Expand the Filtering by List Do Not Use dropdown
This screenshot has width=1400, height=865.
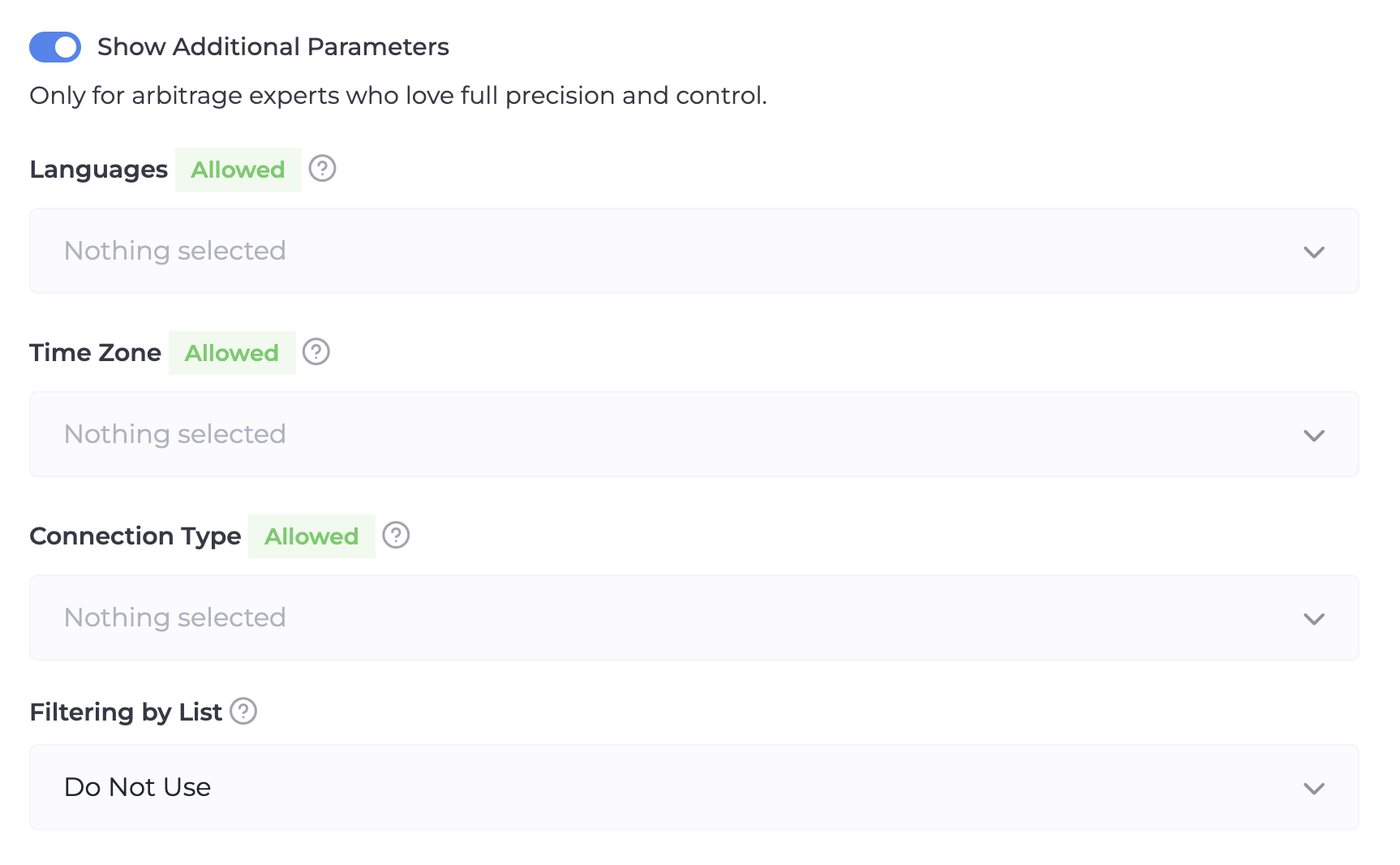click(x=649, y=787)
